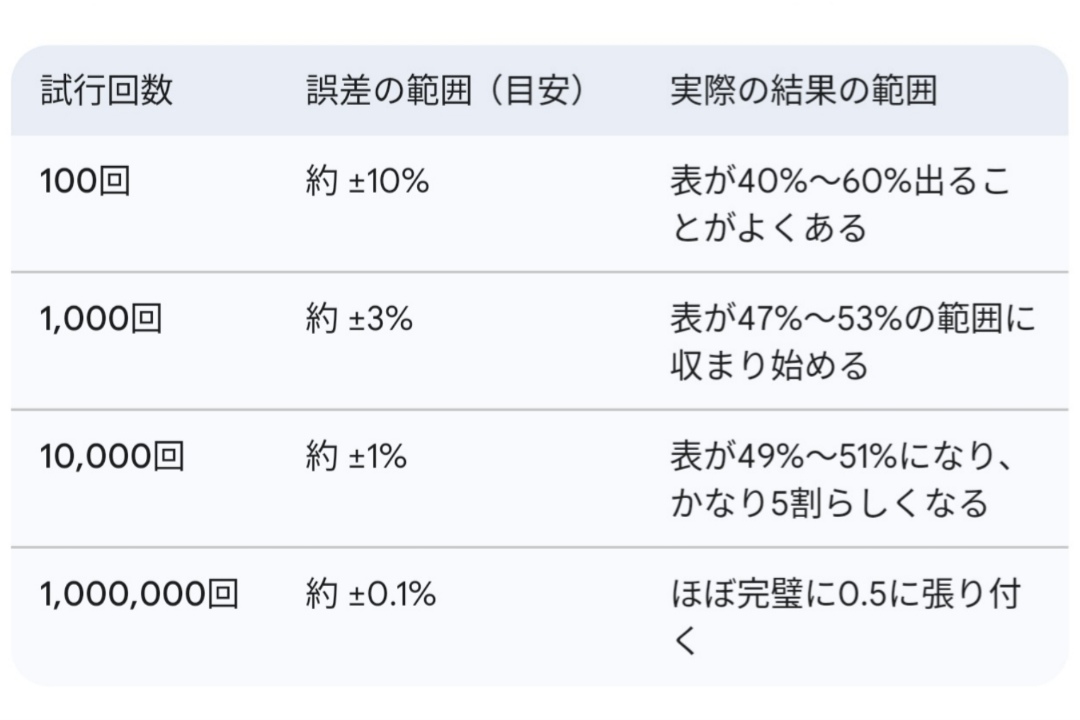Screen dimensions: 1080x720
Task: Click the 約 ±0.1% cell
Action: (371, 595)
